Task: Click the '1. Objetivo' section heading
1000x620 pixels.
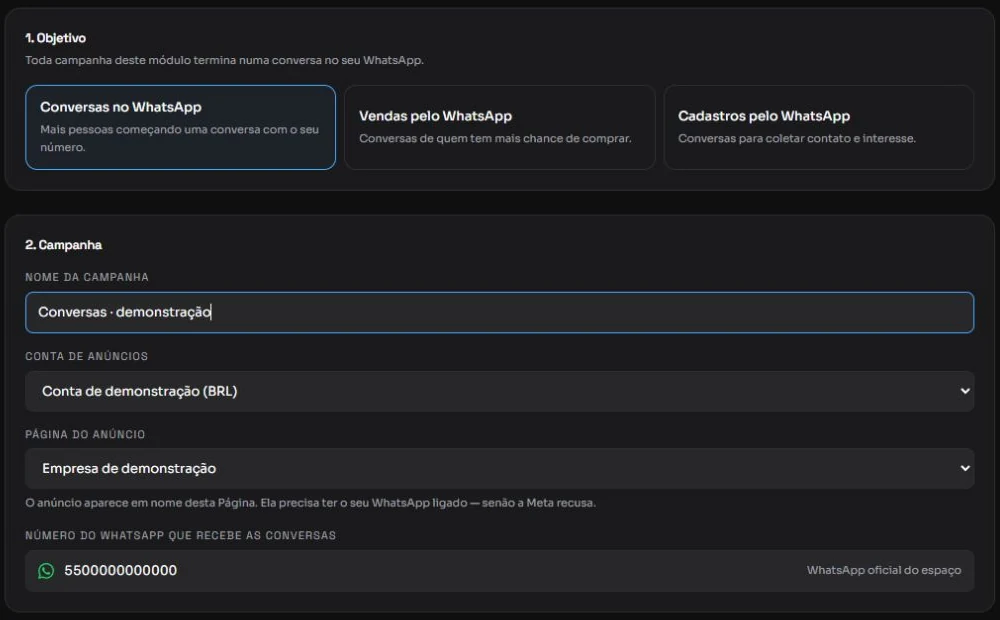Action: tap(55, 38)
